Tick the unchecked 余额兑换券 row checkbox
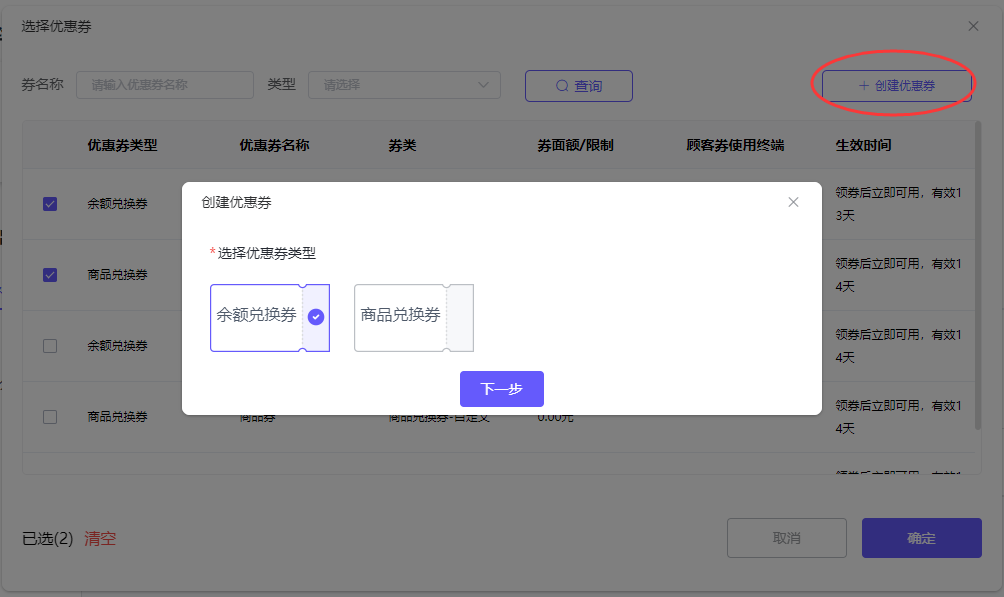Screen dimensions: 1004x597 (x=50, y=346)
